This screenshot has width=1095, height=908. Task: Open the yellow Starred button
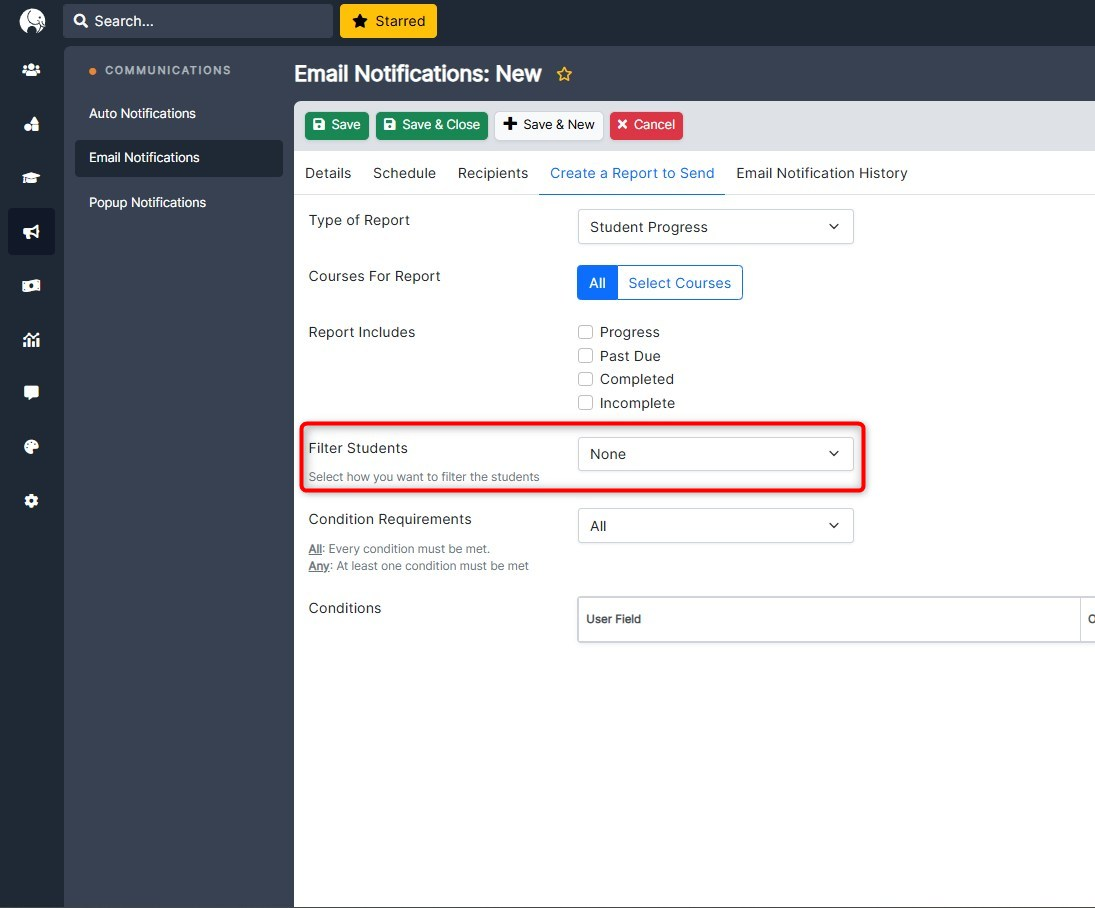(x=388, y=21)
